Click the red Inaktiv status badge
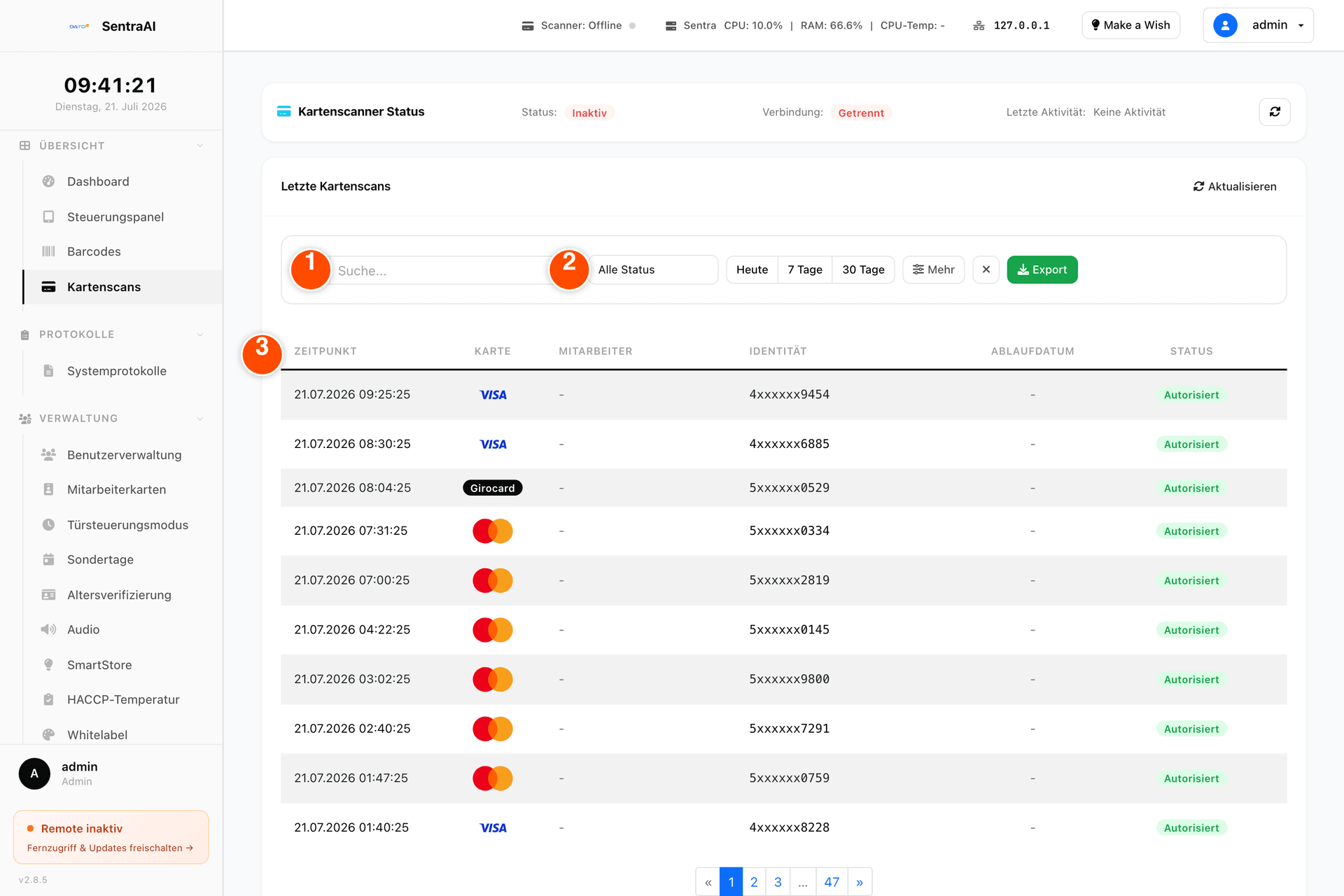This screenshot has width=1344, height=896. point(589,113)
